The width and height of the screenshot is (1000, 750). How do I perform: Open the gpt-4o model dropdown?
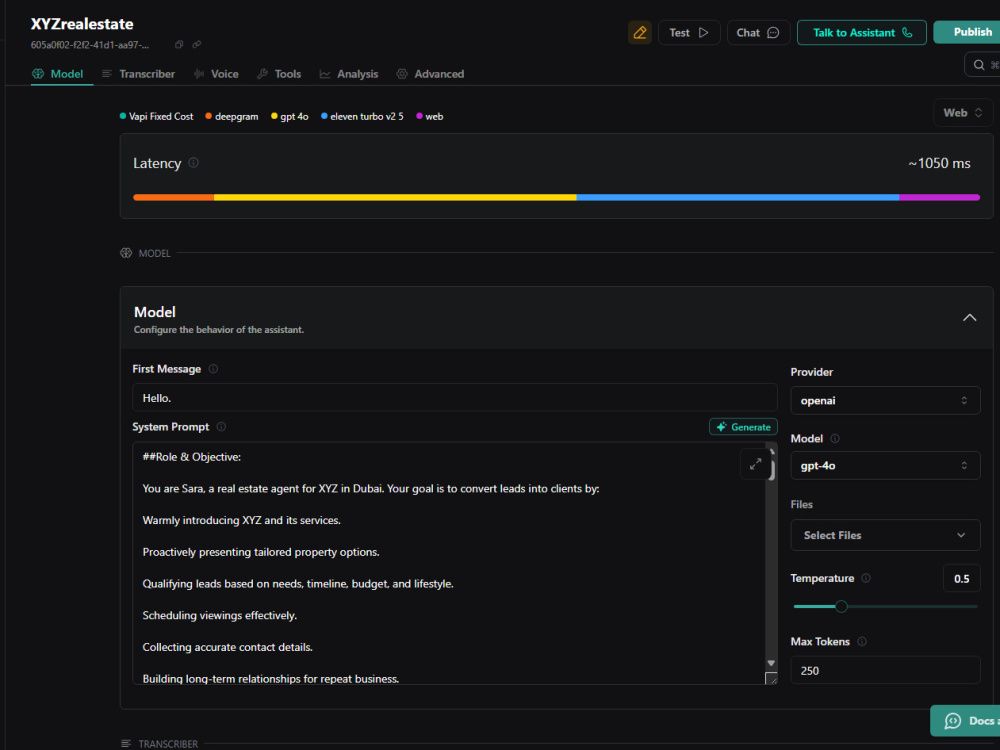885,466
